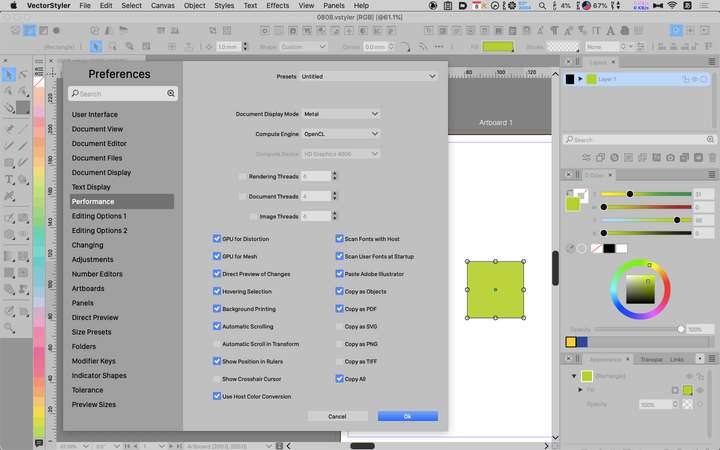720x450 pixels.
Task: Open the Effects menu
Action: pyautogui.click(x=278, y=6)
